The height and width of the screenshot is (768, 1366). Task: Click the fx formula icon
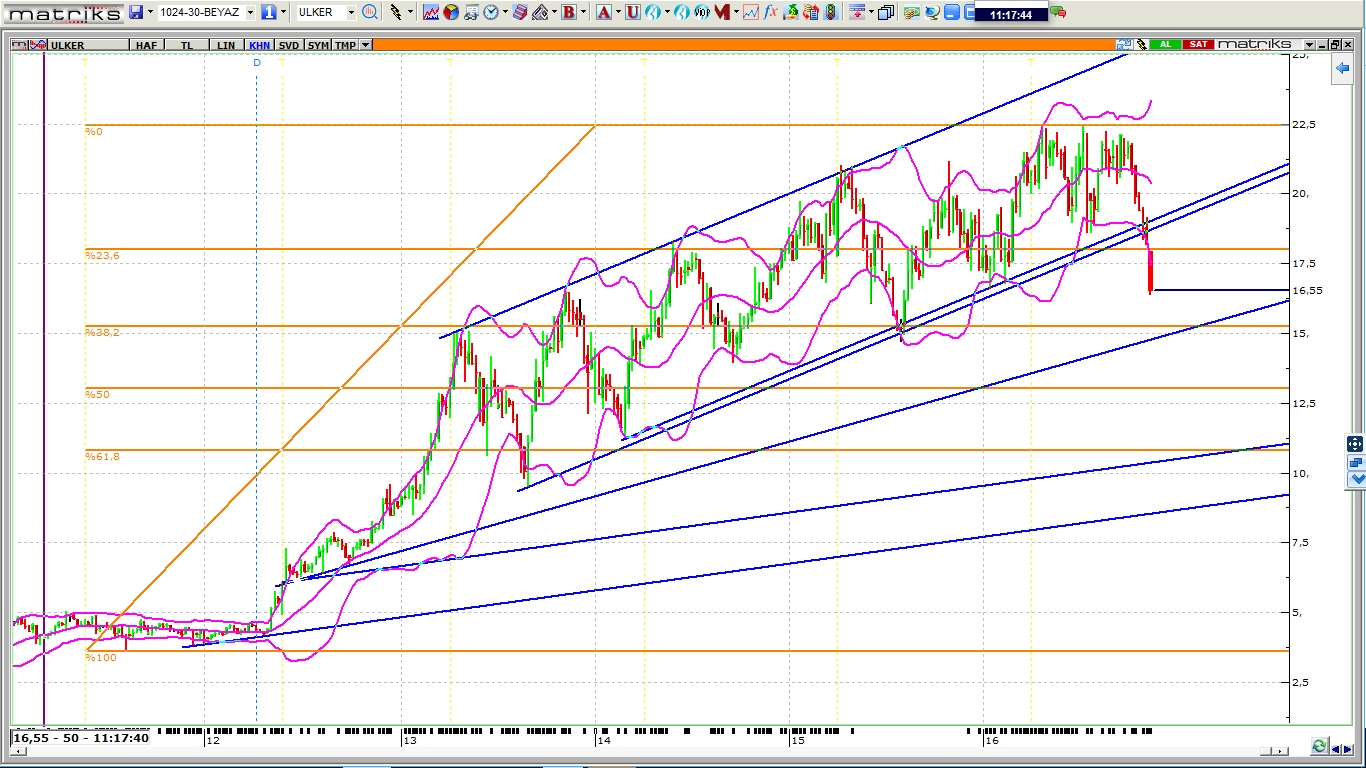click(x=771, y=12)
